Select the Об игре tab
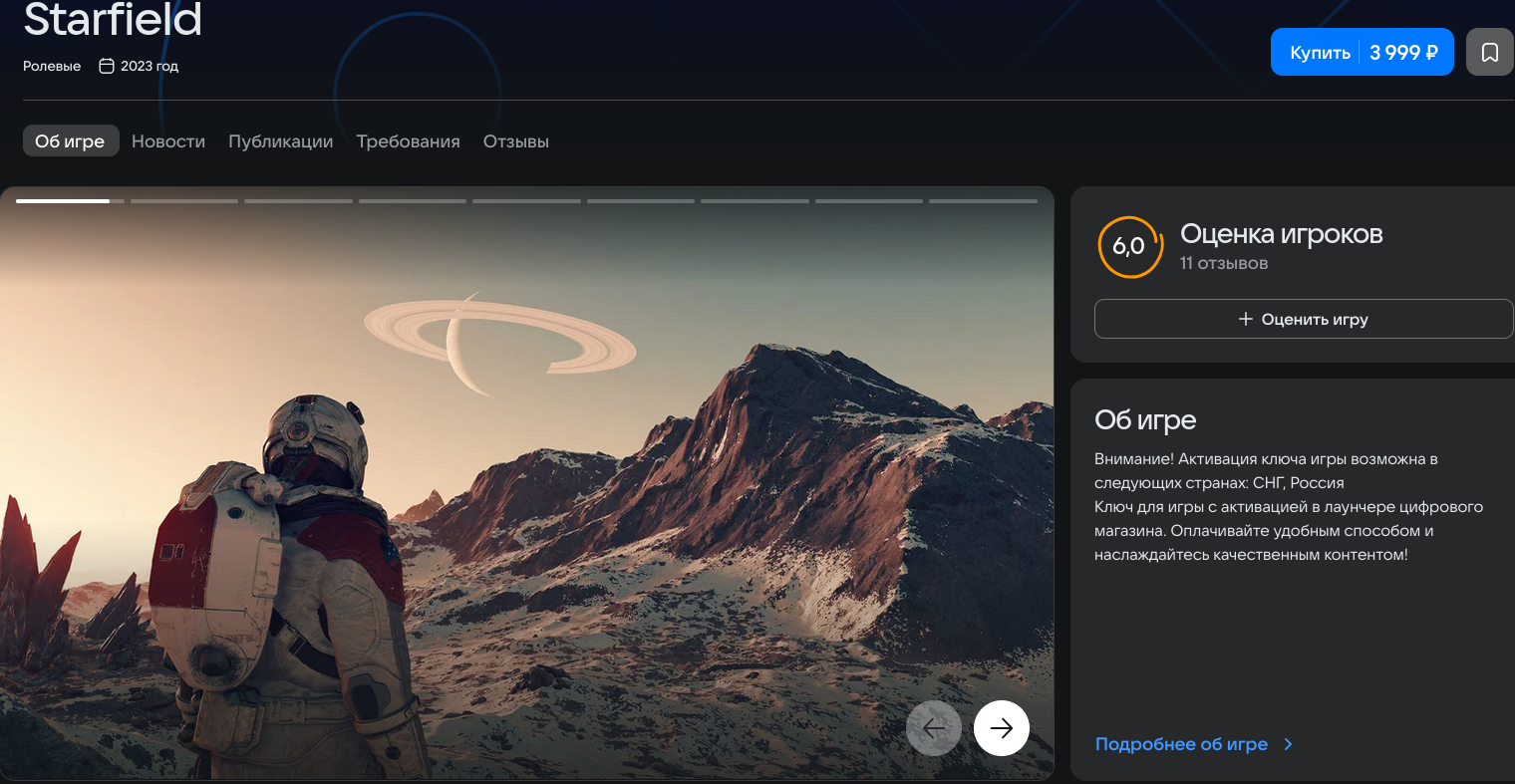The image size is (1515, 784). click(70, 141)
